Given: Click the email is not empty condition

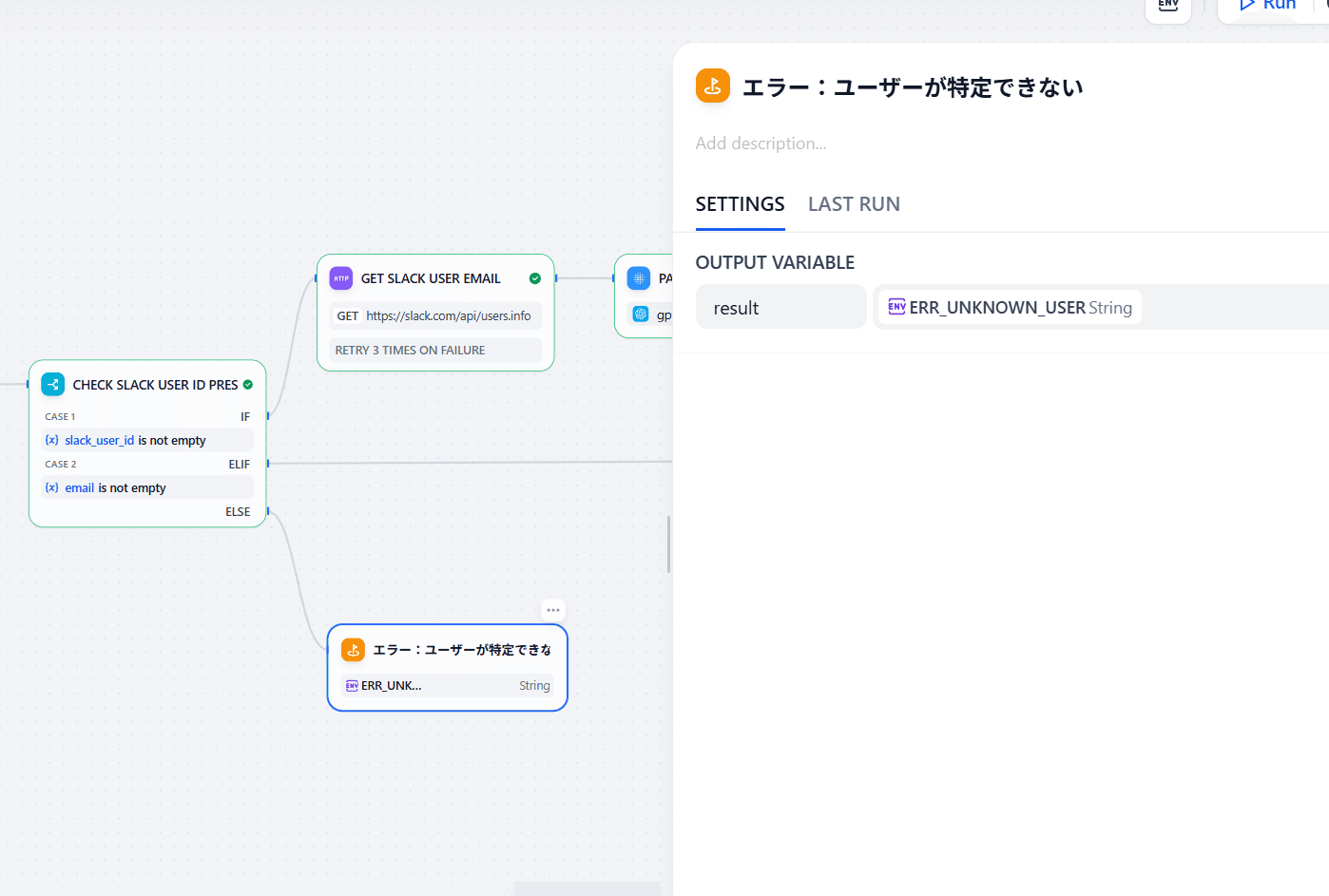Looking at the screenshot, I should pyautogui.click(x=147, y=487).
